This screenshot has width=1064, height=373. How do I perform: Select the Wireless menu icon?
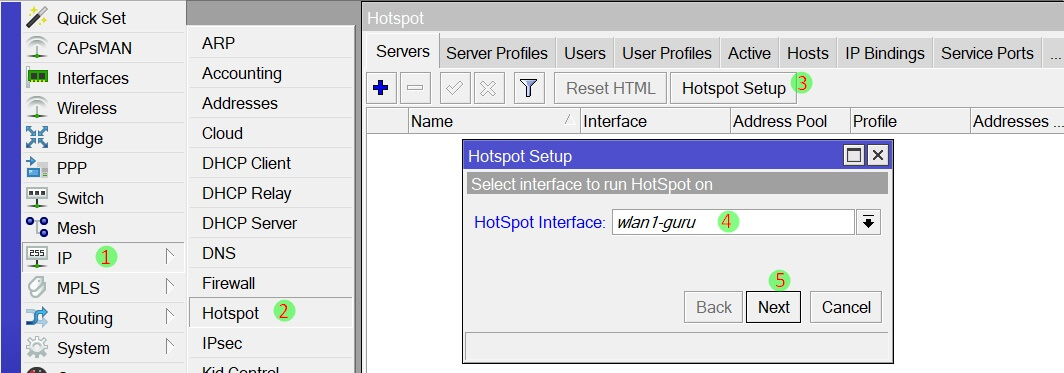[37, 108]
